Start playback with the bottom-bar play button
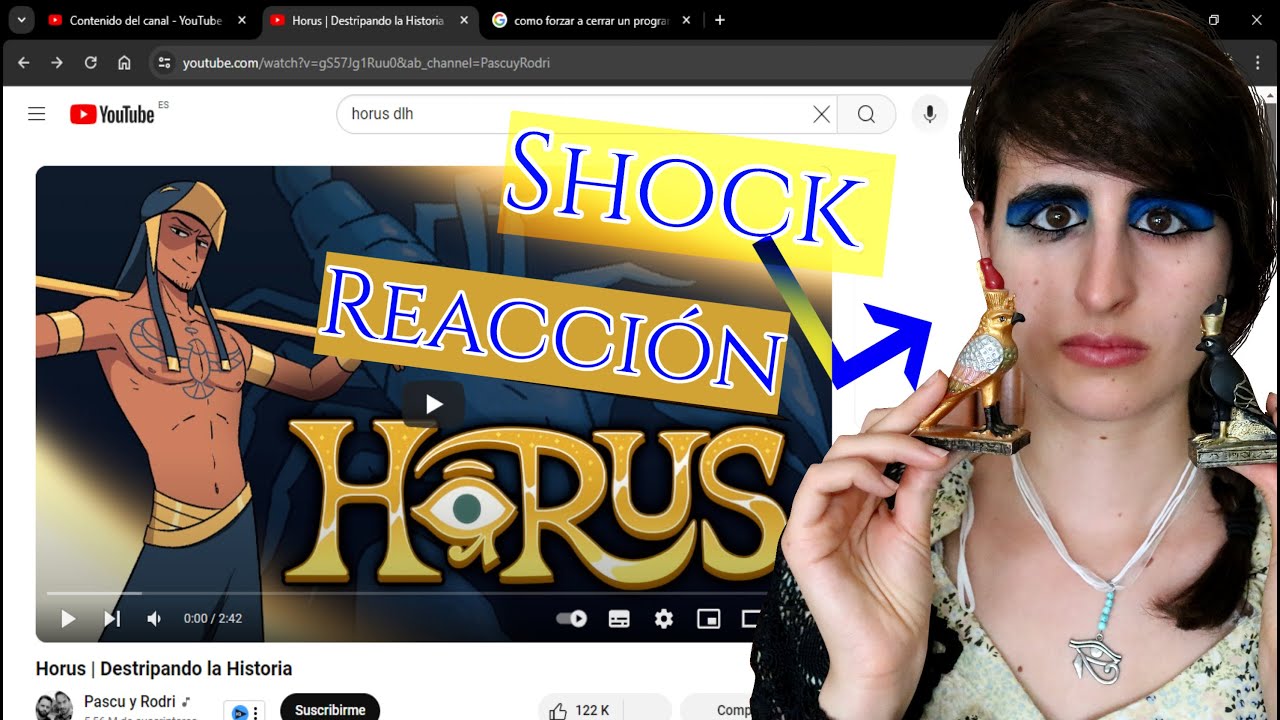The width and height of the screenshot is (1280, 720). click(x=68, y=619)
